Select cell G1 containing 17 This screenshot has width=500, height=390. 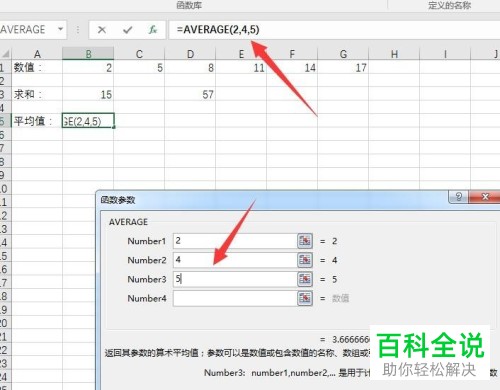(343, 67)
